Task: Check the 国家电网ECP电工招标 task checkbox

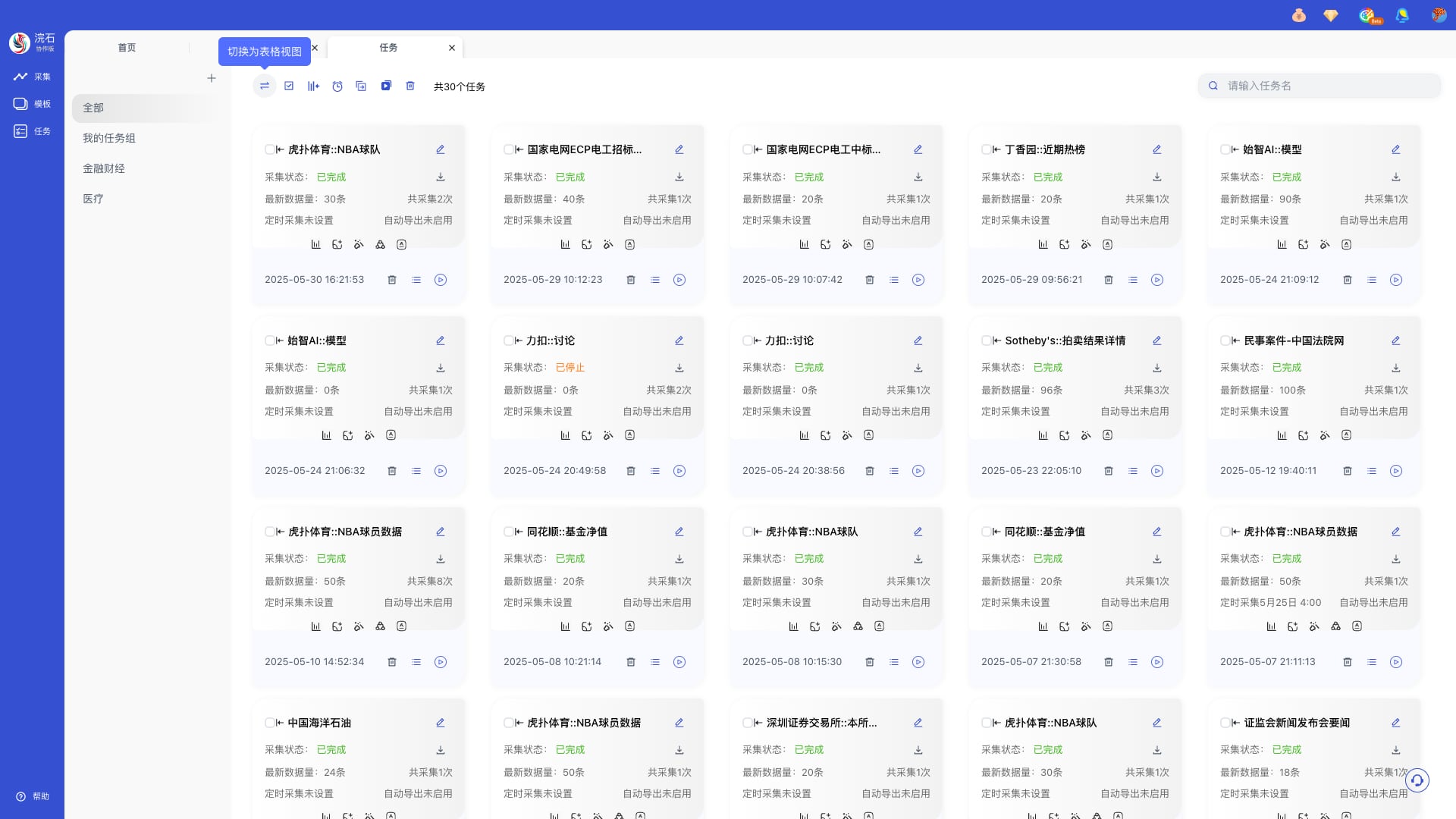Action: coord(508,149)
